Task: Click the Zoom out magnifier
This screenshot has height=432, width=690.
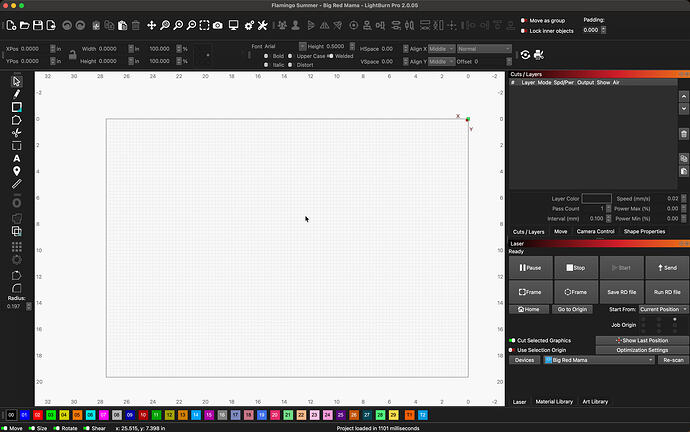Action: click(x=191, y=26)
